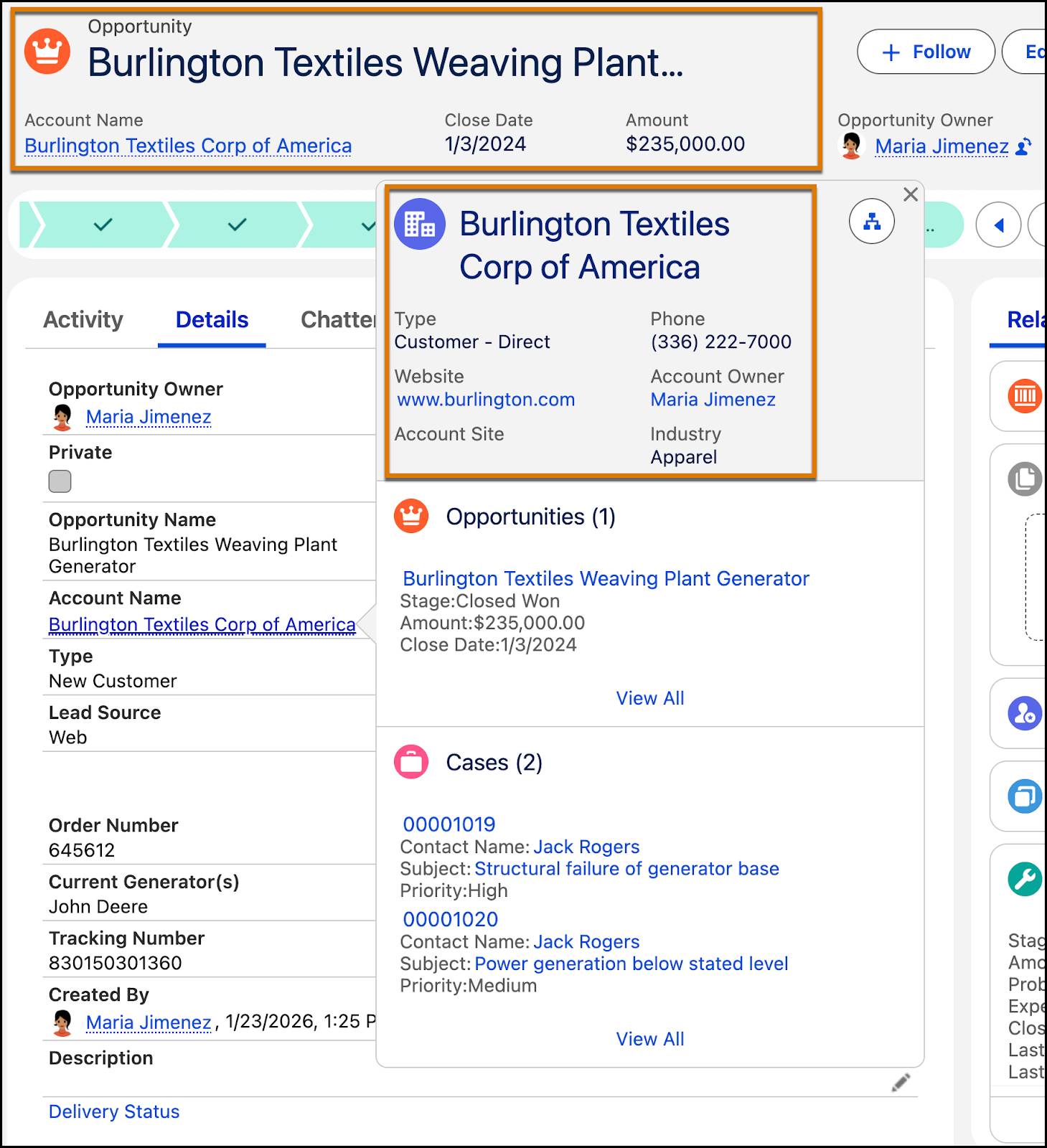The image size is (1047, 1148).
Task: Open case number 00001020
Action: (451, 919)
